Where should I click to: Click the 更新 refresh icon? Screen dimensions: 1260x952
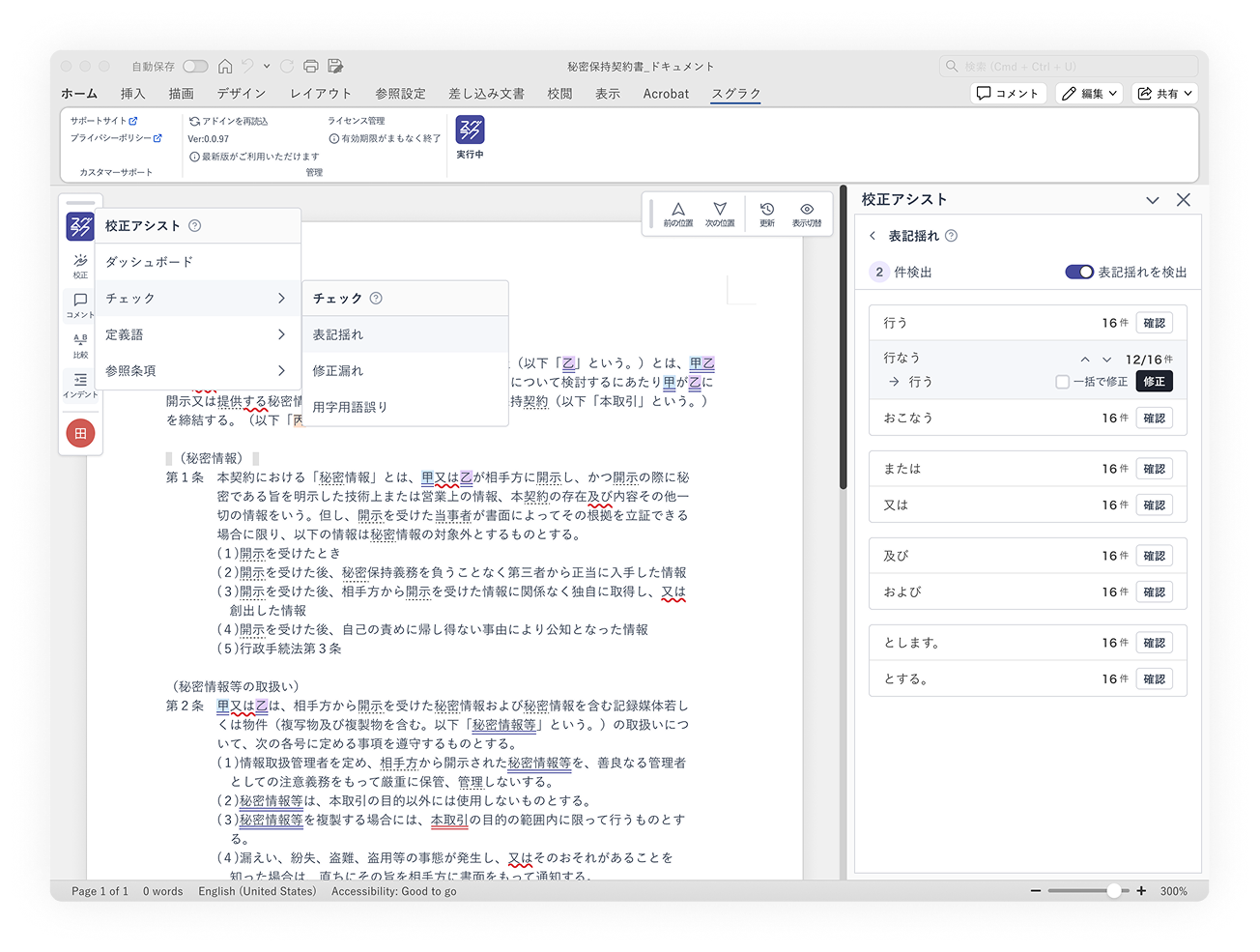pyautogui.click(x=766, y=212)
